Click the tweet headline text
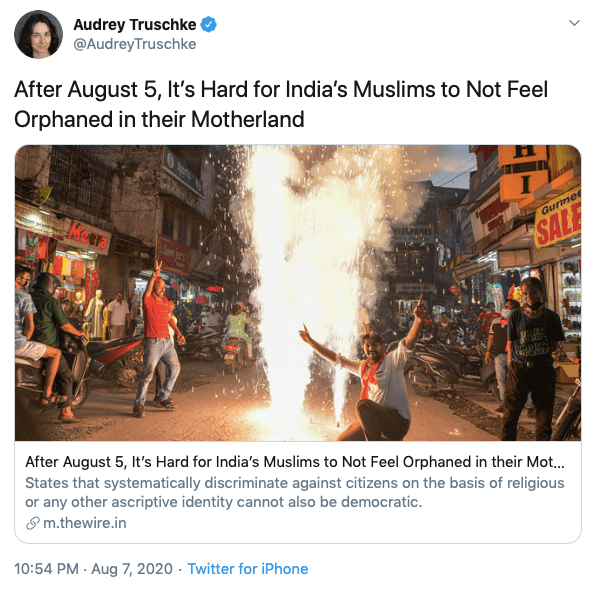 tap(281, 104)
